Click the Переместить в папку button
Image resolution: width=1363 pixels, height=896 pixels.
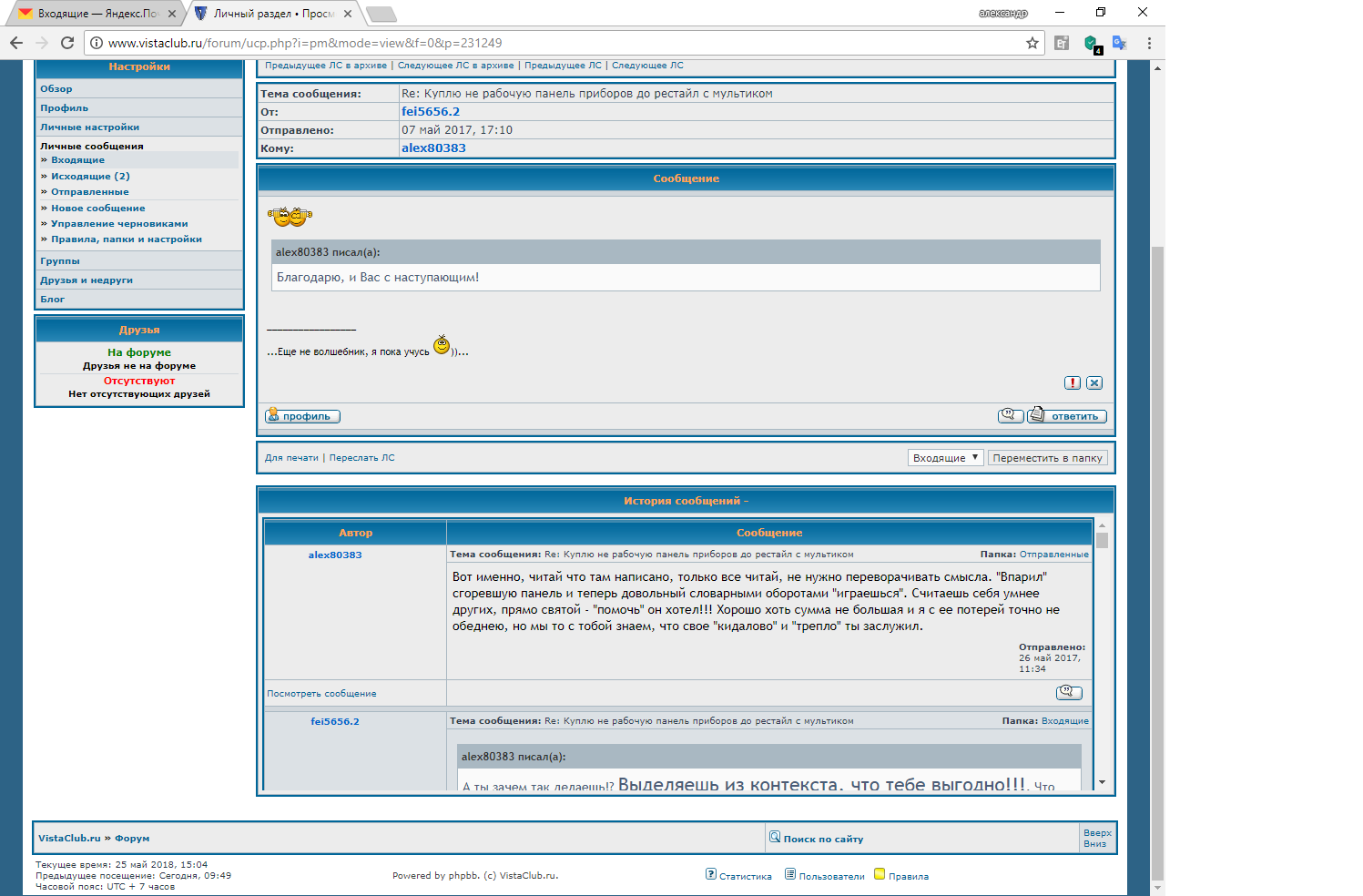(1047, 458)
